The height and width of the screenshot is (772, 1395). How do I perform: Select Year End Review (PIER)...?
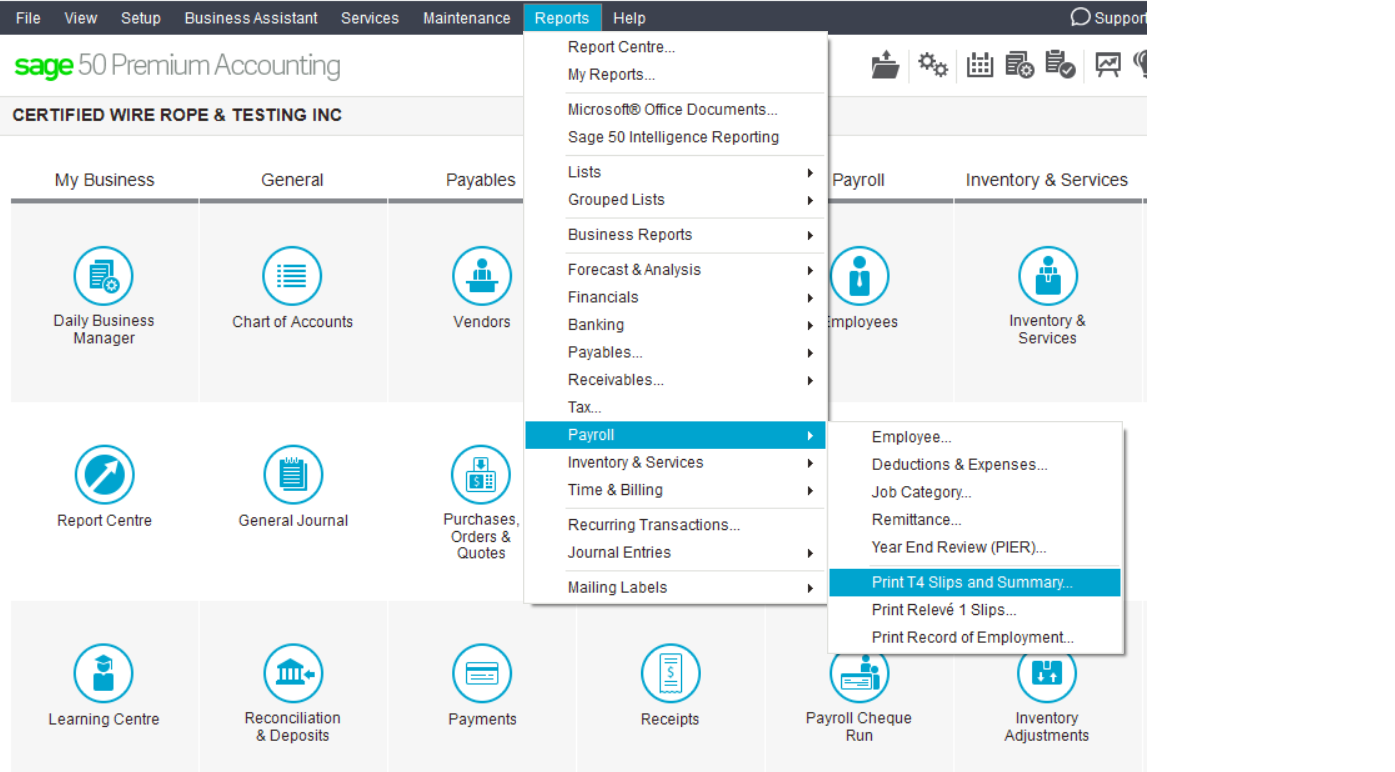coord(975,547)
